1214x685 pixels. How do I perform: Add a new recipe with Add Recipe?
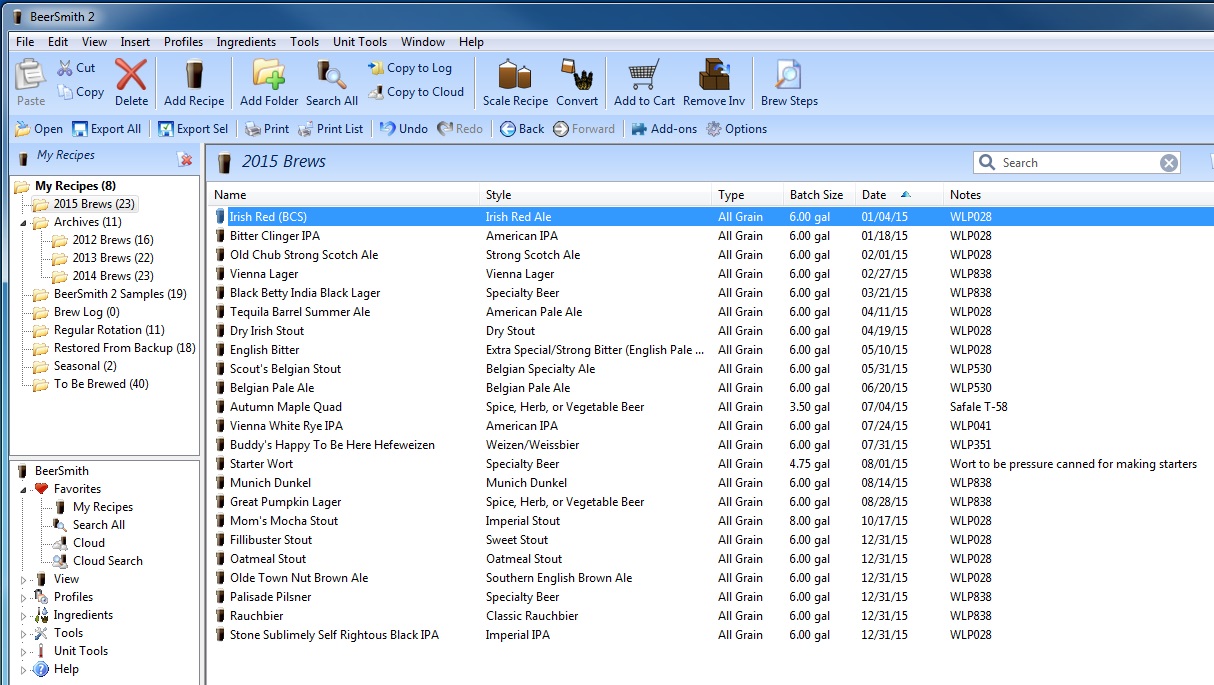(194, 82)
